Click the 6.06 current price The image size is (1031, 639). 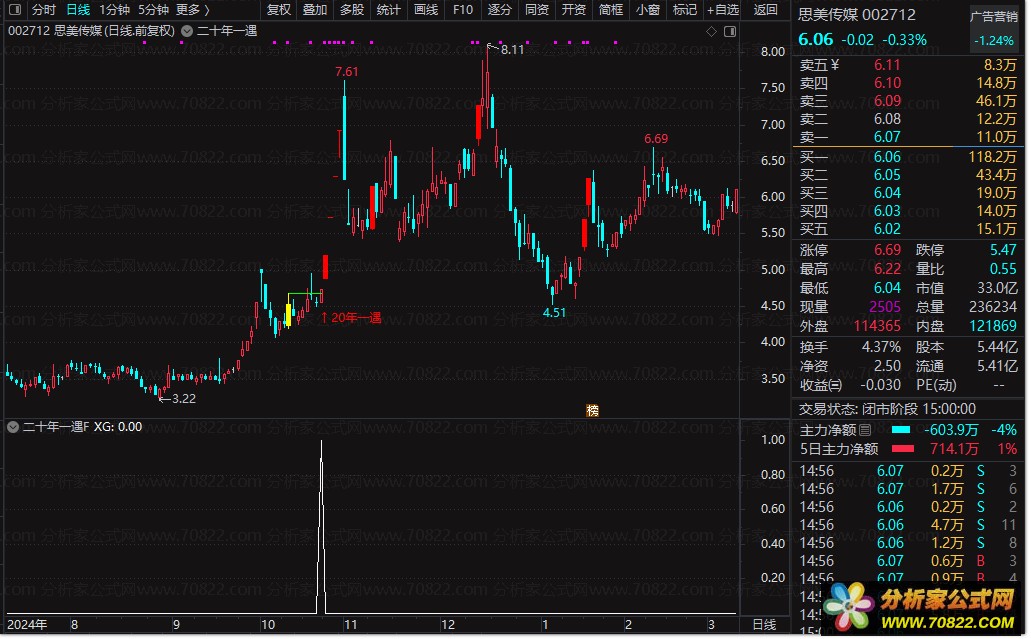pos(815,39)
